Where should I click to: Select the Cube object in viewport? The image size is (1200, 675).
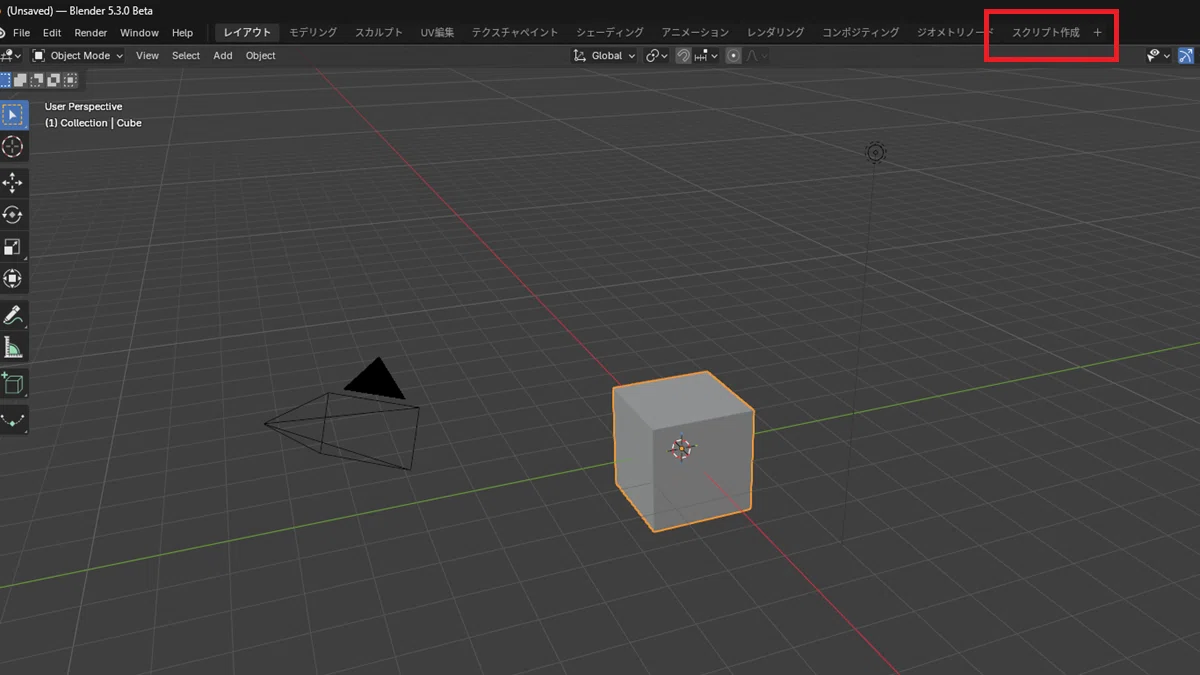point(683,450)
